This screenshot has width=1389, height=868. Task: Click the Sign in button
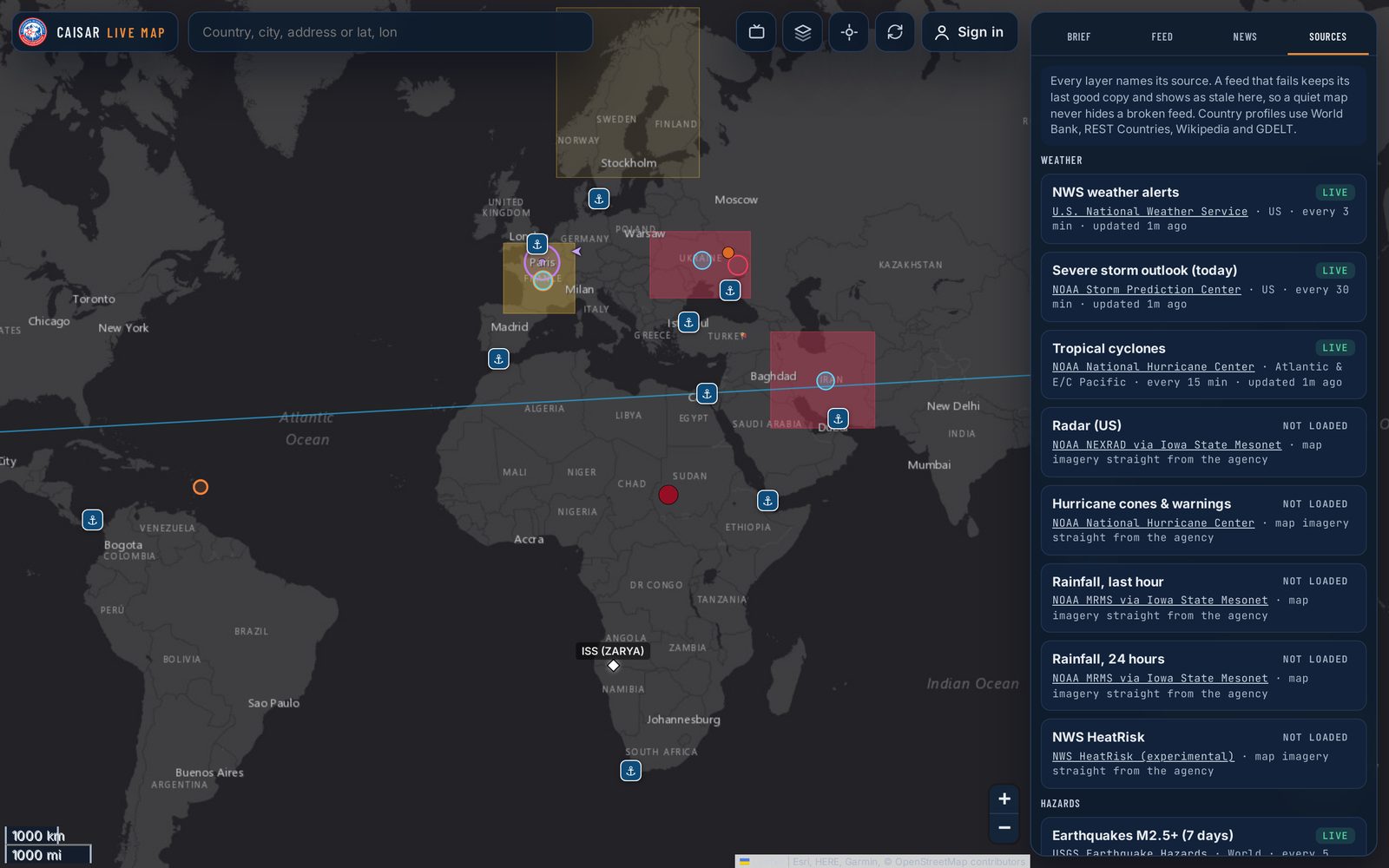[970, 32]
